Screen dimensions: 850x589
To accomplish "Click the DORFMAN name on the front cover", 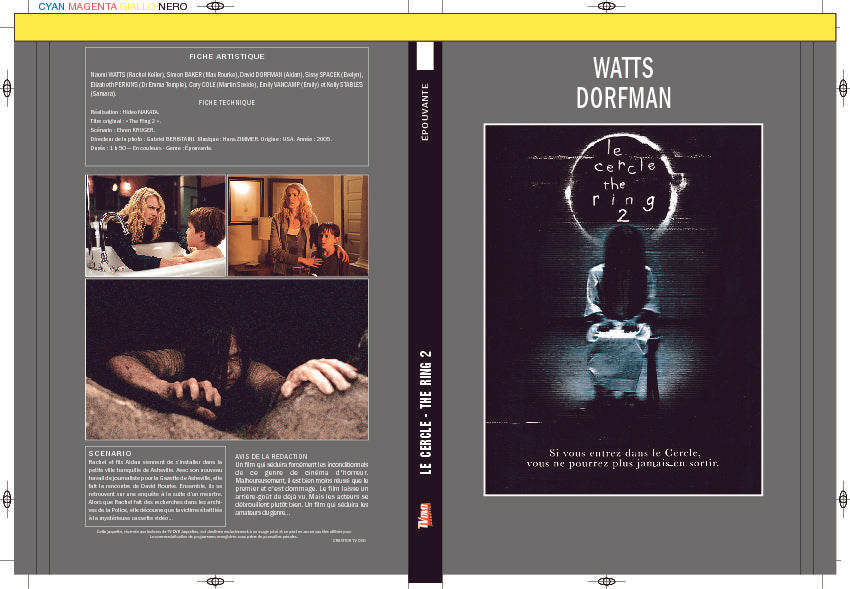I will click(623, 98).
